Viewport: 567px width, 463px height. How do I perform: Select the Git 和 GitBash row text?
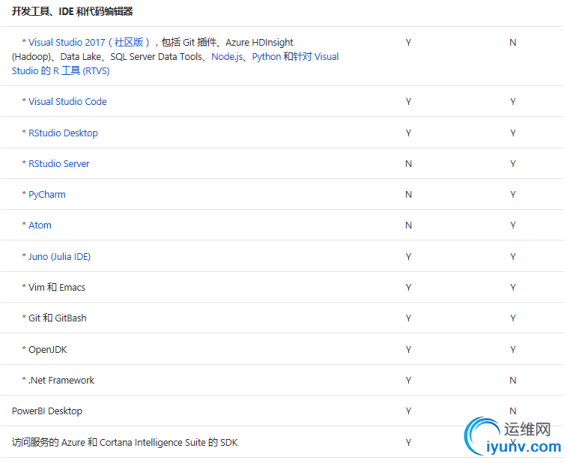click(57, 318)
